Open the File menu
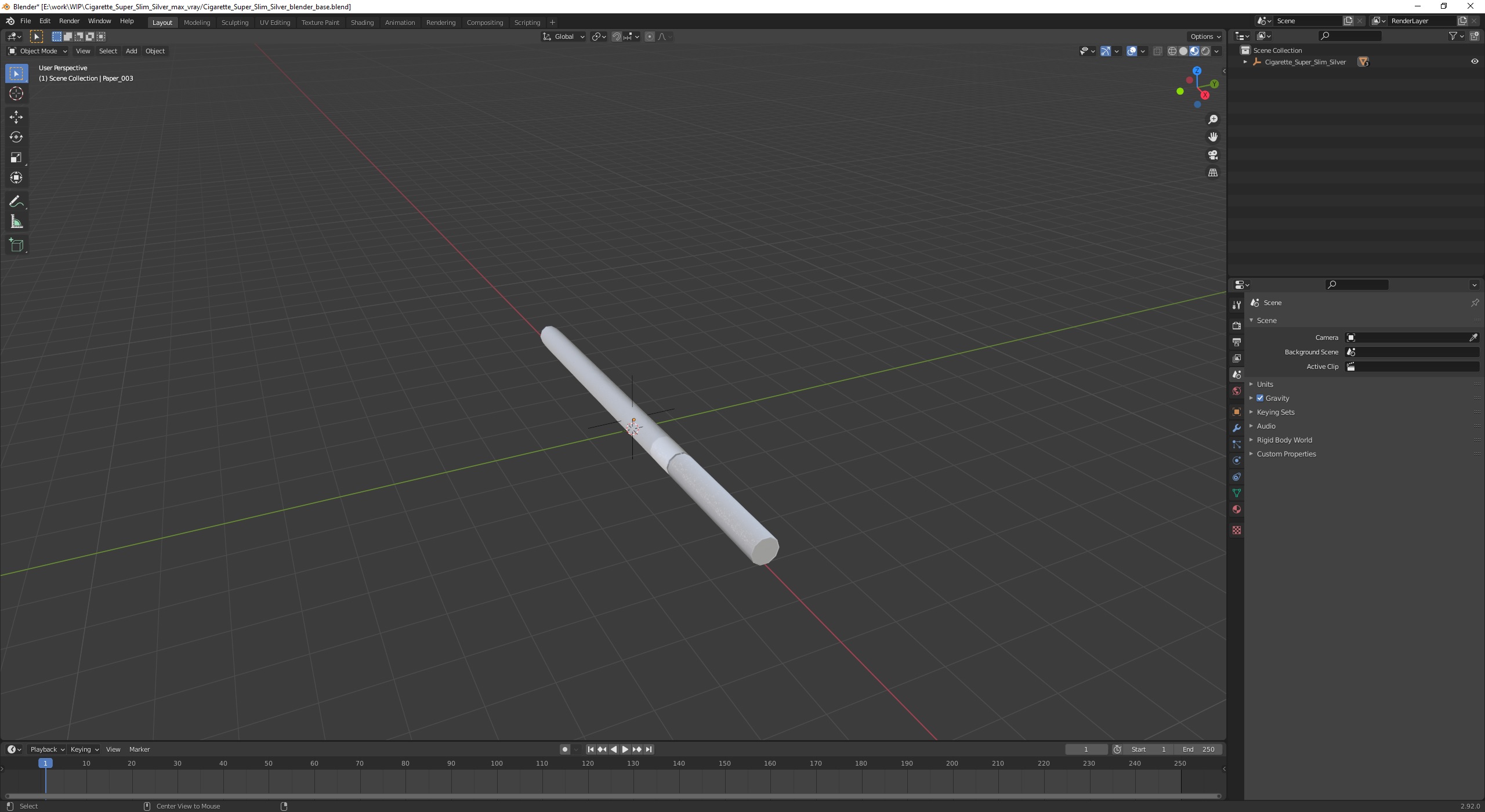Viewport: 1485px width, 812px height. pyautogui.click(x=26, y=21)
